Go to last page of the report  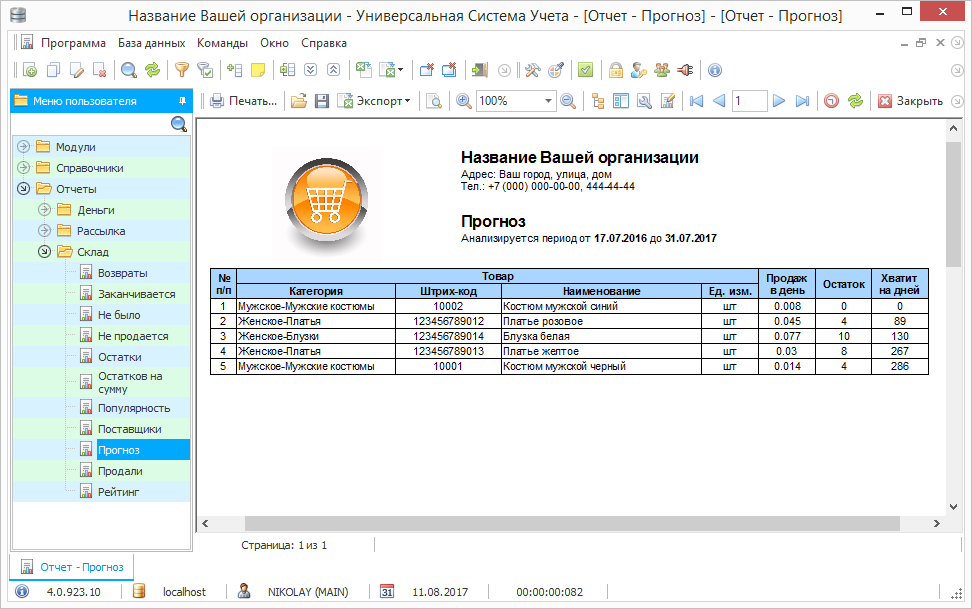802,100
